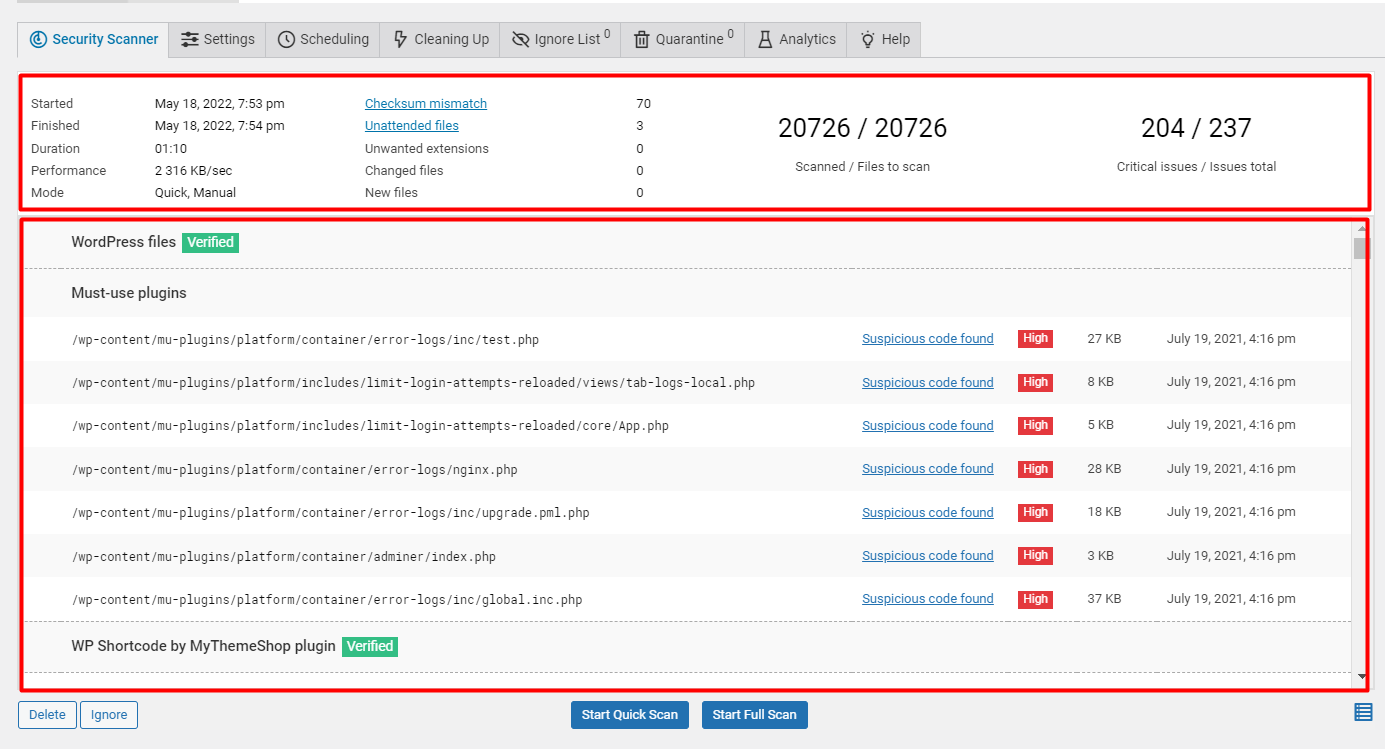Click the Analytics flask icon
The image size is (1385, 749).
[x=766, y=39]
